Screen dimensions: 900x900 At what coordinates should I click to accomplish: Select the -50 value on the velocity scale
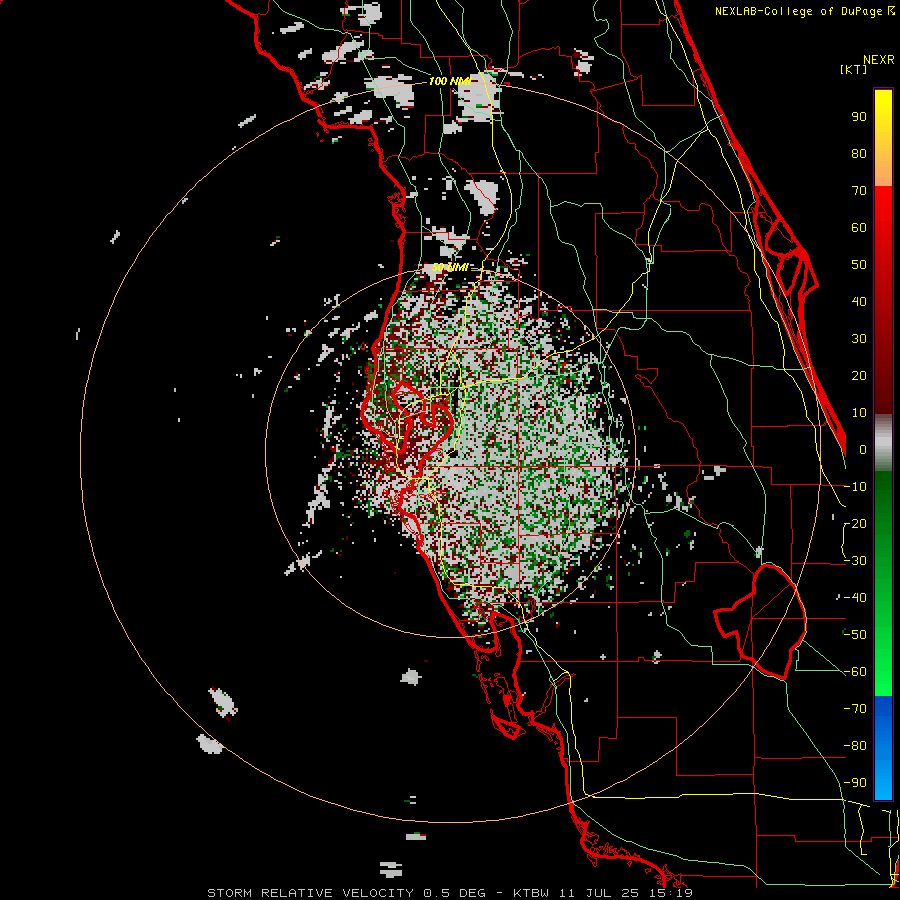pyautogui.click(x=855, y=635)
